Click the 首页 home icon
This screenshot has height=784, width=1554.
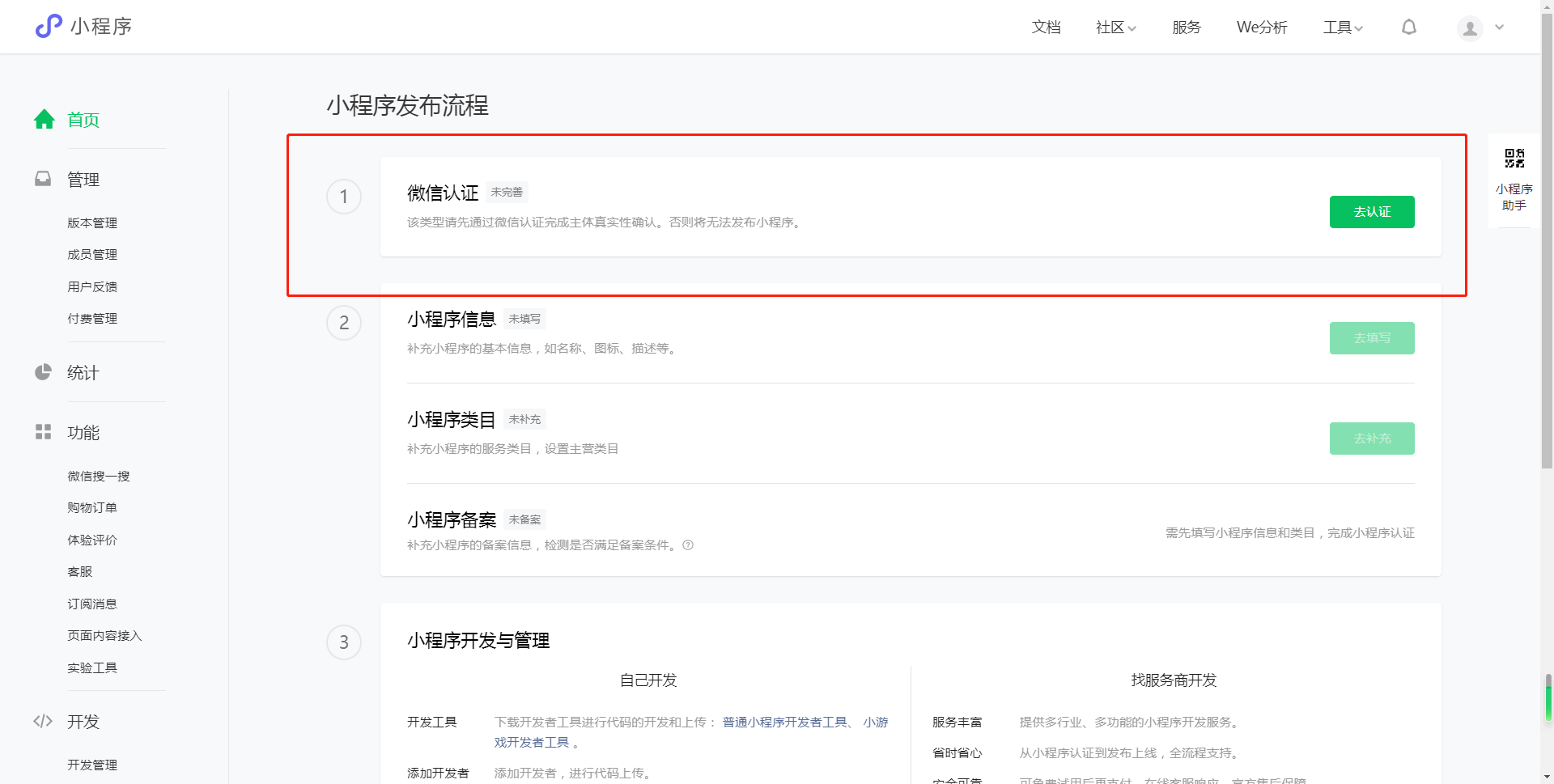(x=45, y=120)
